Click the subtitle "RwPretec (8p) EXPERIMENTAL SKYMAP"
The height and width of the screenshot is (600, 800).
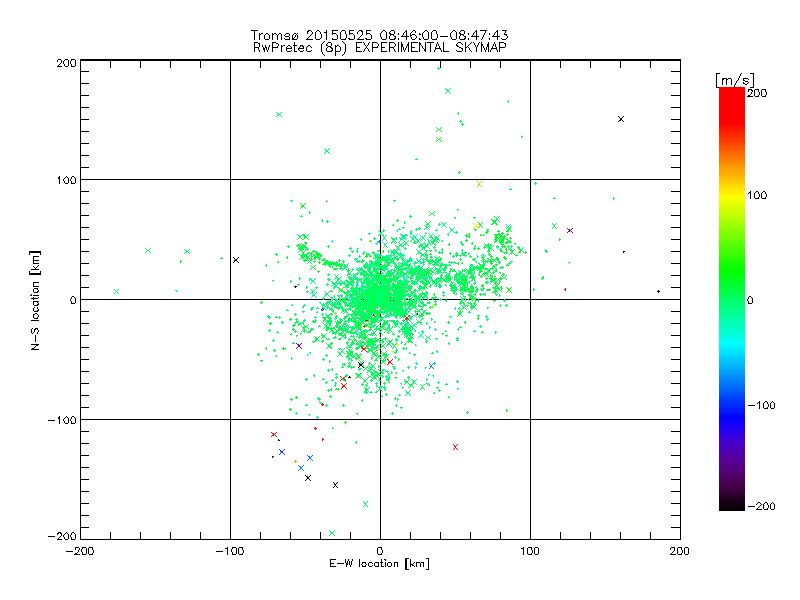click(380, 48)
